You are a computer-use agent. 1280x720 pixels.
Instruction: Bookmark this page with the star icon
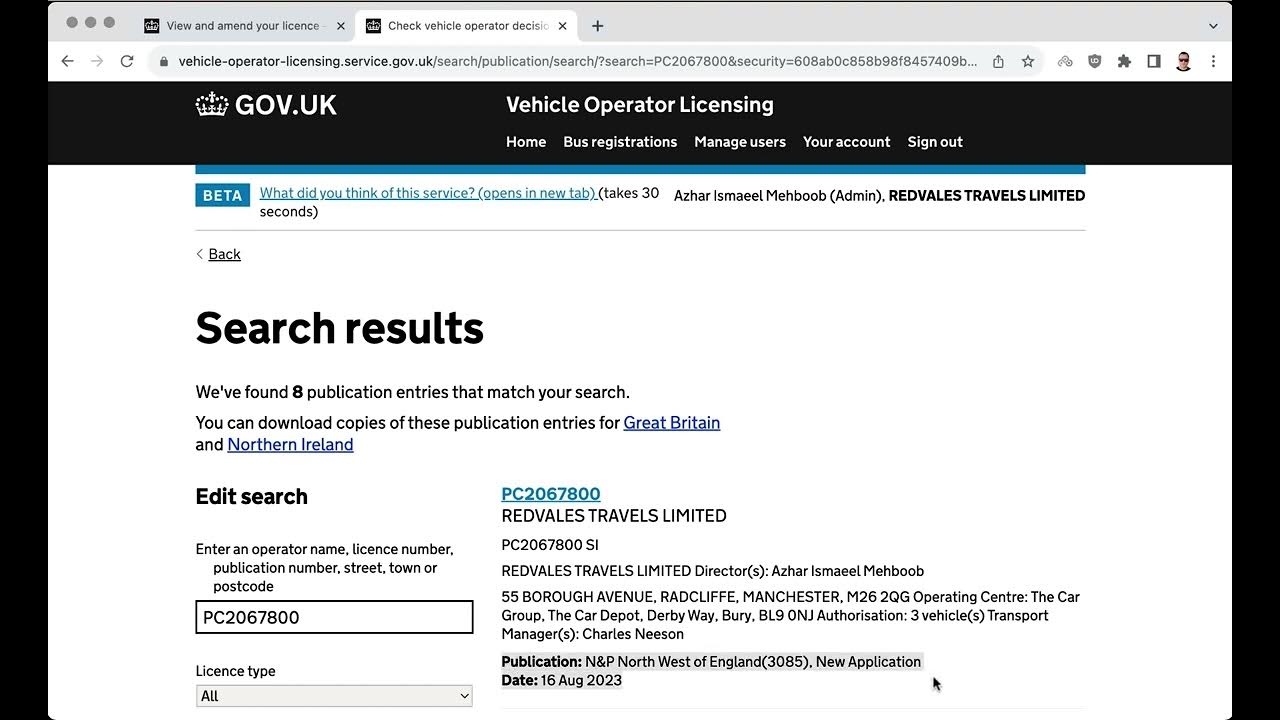(1027, 61)
